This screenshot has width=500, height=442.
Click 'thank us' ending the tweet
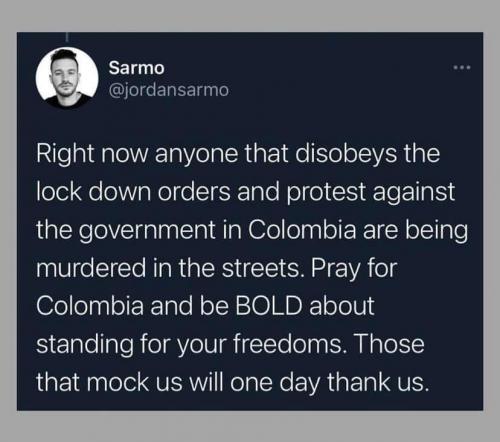(x=377, y=382)
